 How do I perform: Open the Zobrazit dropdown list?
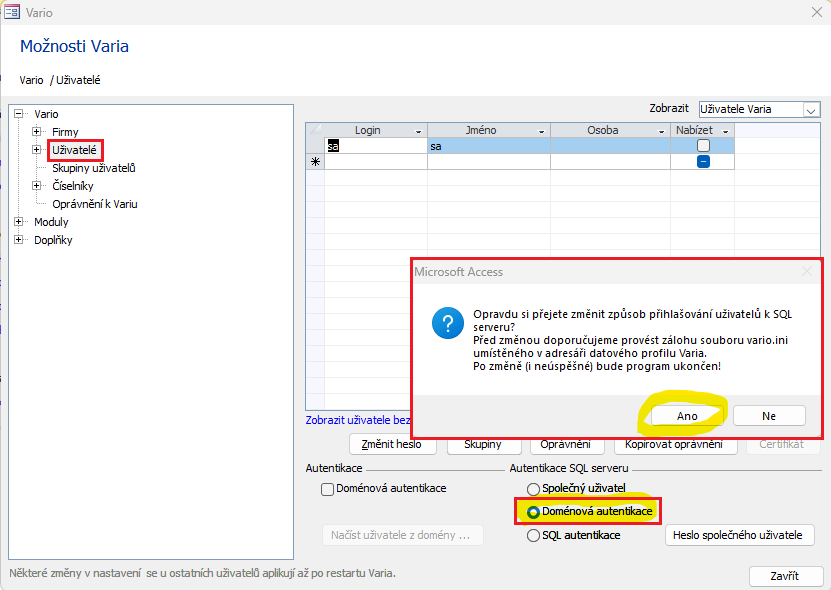(x=811, y=110)
